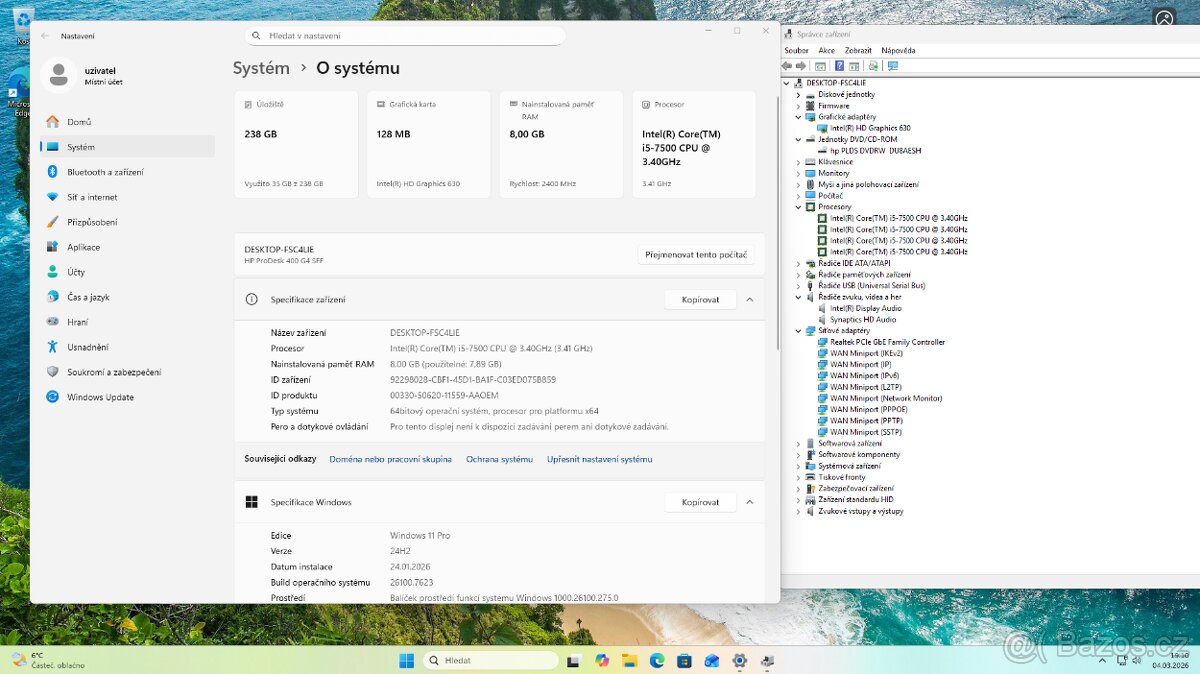The height and width of the screenshot is (674, 1200).
Task: Open the Doména nebo pracovní skupina link
Action: click(390, 459)
